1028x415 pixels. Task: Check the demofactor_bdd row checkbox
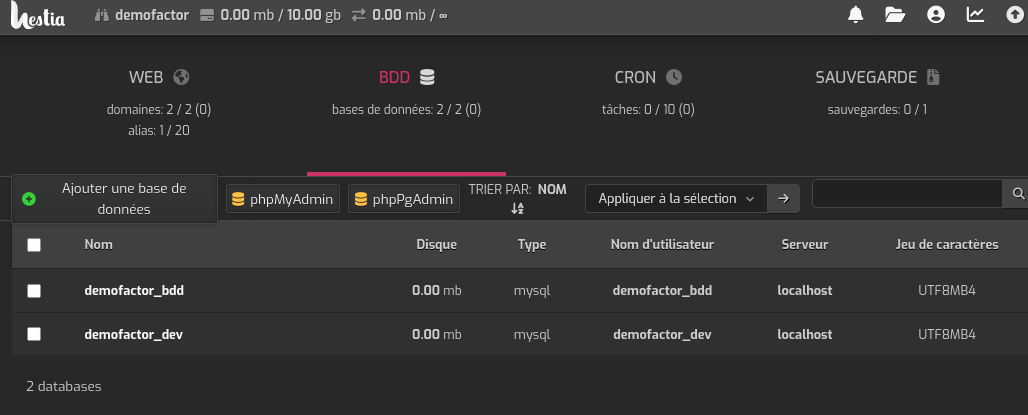pos(34,291)
